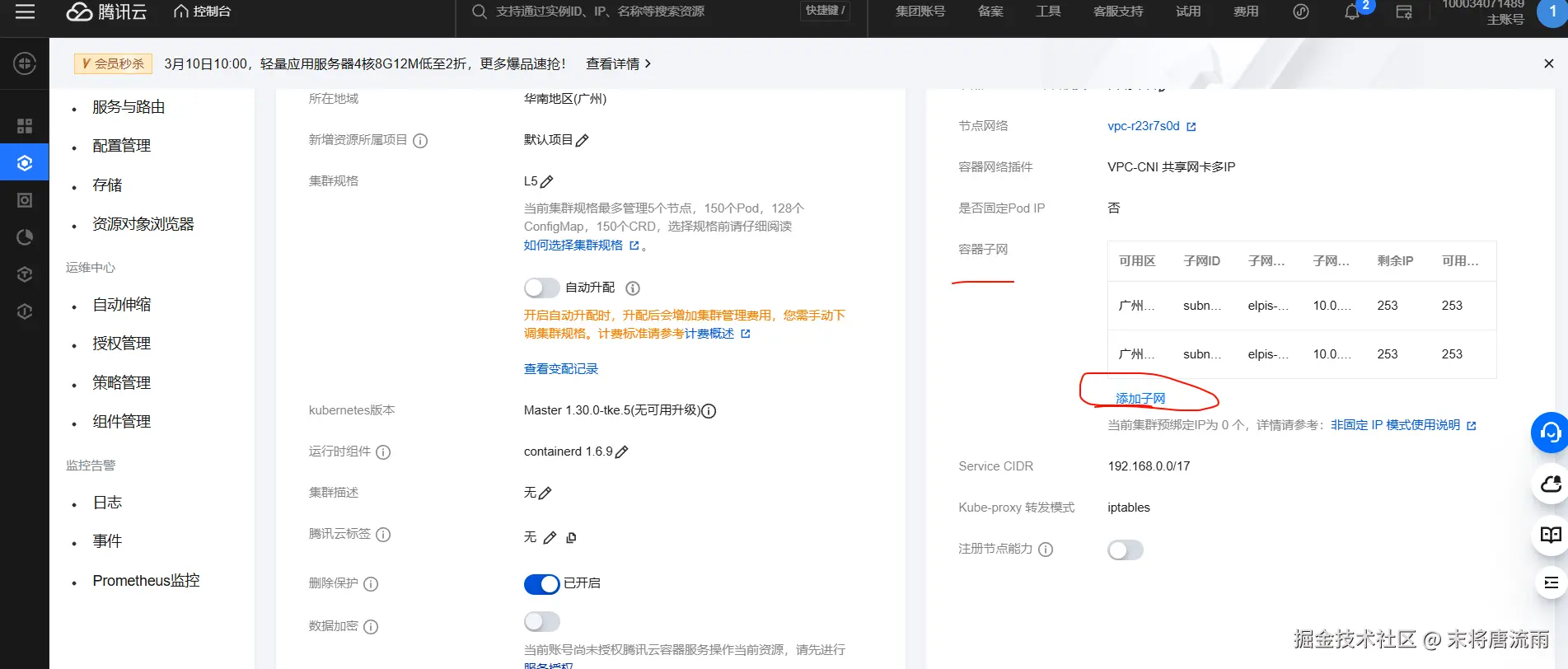Copy the 腾讯云标签 value

[x=571, y=537]
